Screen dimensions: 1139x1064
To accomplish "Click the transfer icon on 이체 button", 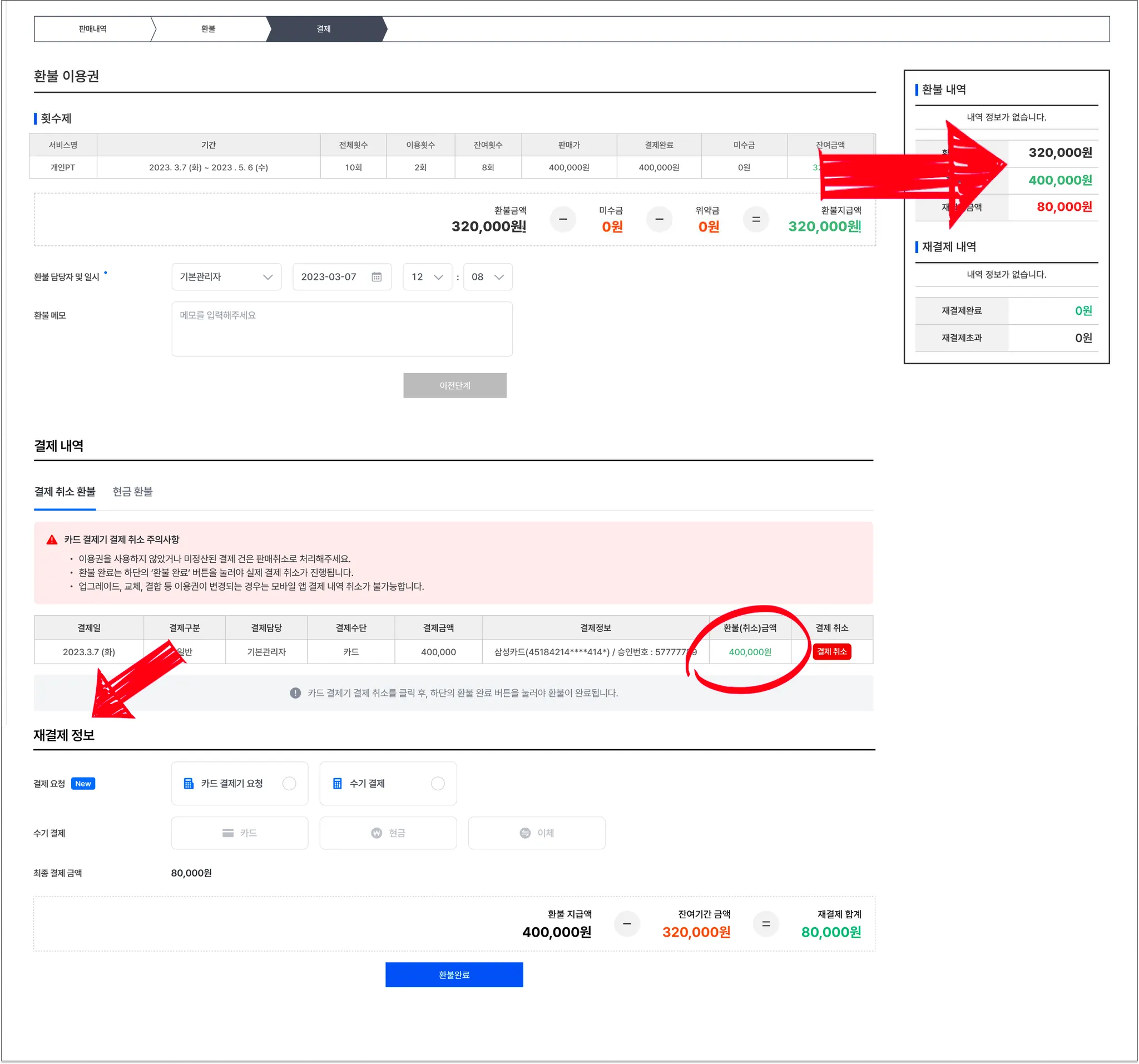I will 525,833.
